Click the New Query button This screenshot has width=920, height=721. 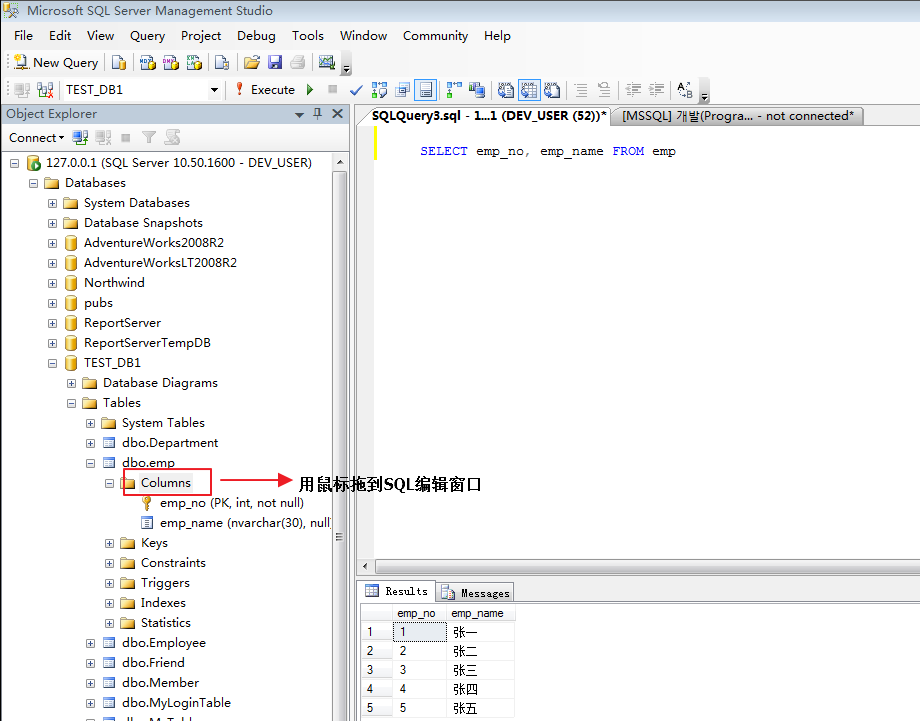click(56, 62)
